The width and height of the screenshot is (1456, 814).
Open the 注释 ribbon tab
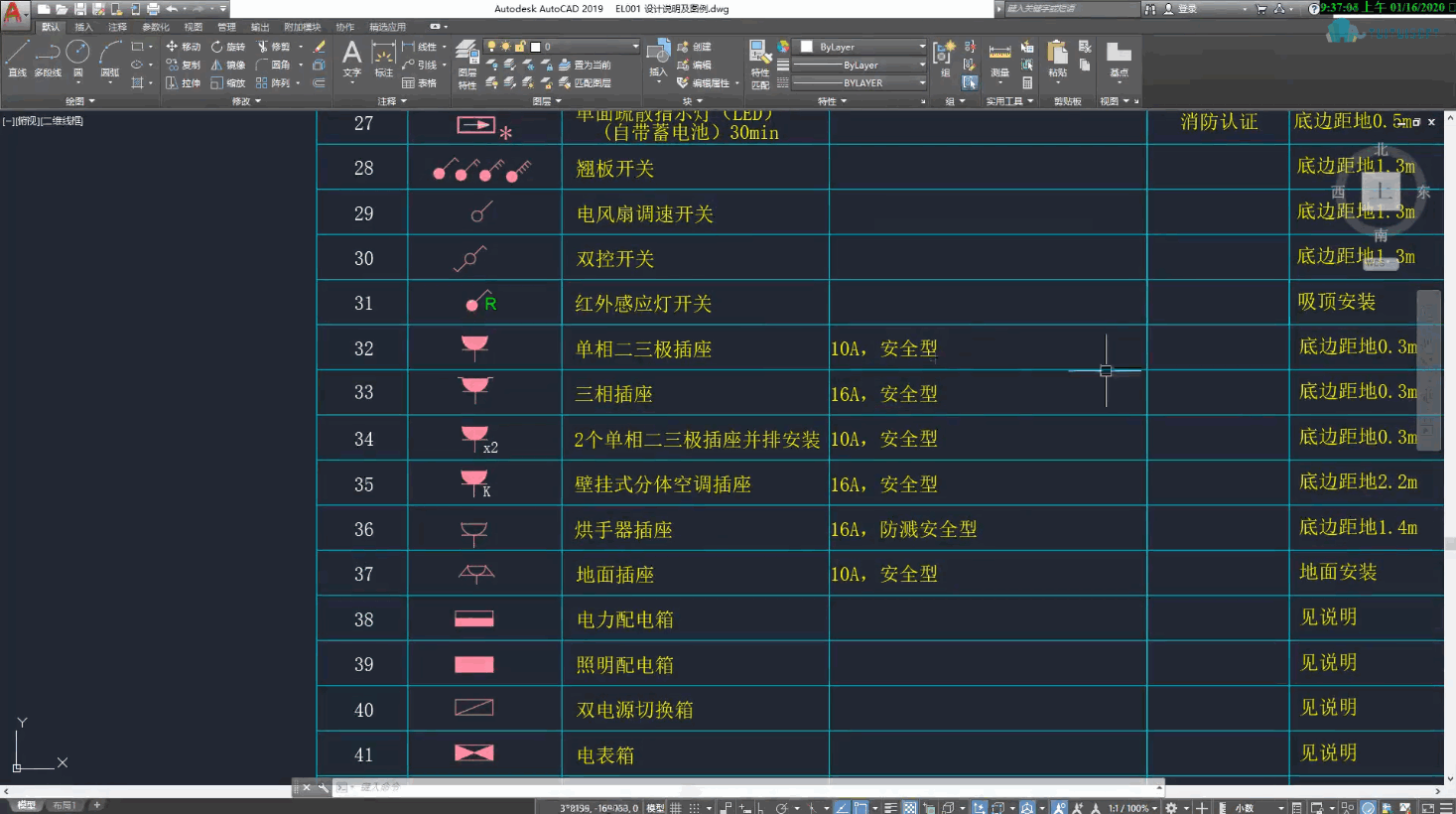tap(117, 27)
